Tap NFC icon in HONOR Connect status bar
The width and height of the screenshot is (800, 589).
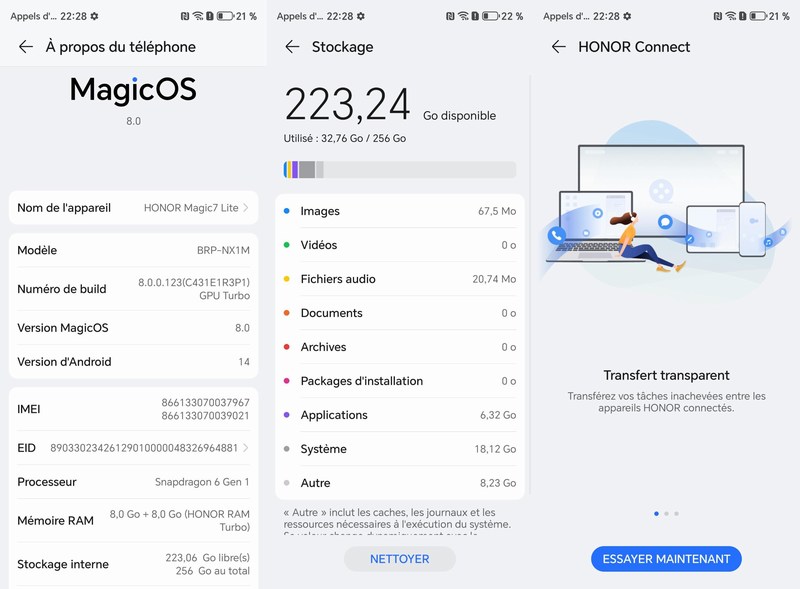pos(717,16)
